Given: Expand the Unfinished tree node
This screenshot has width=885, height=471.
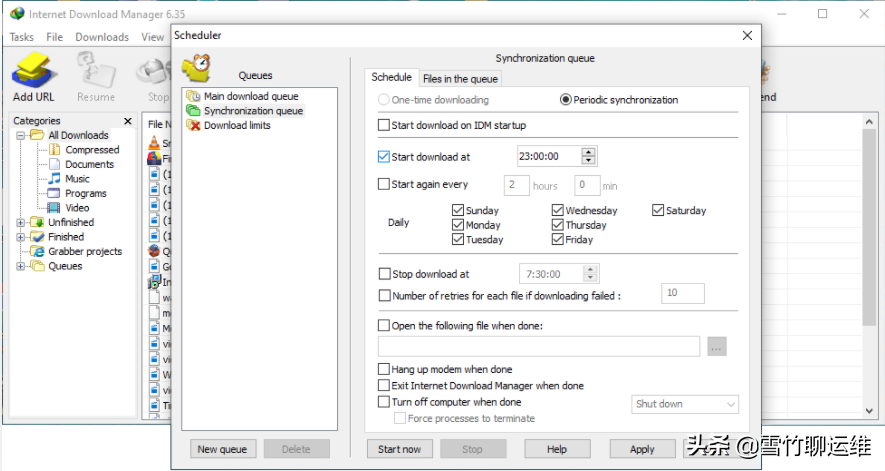Looking at the screenshot, I should 21,223.
